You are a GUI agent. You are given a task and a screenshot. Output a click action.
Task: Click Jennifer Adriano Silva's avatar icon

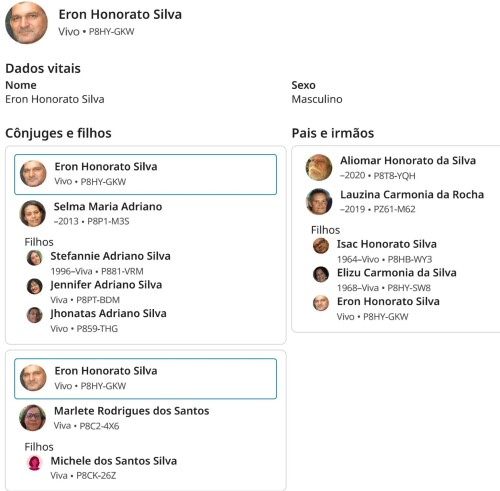(x=35, y=286)
